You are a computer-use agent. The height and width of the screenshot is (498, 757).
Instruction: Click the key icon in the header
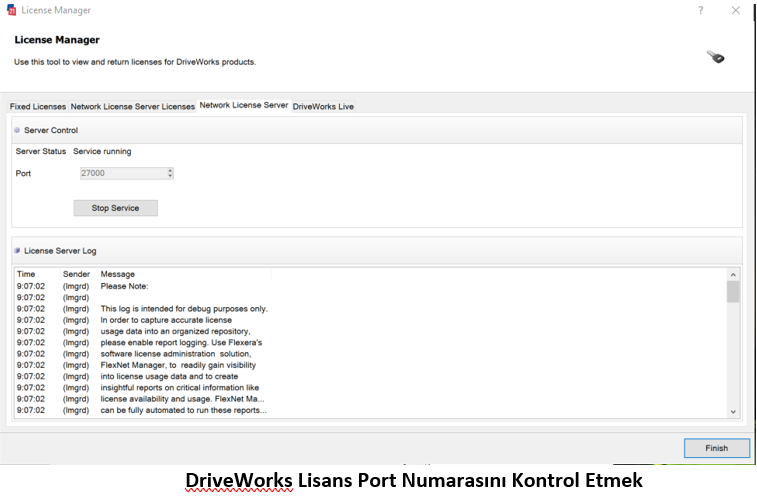pyautogui.click(x=715, y=57)
